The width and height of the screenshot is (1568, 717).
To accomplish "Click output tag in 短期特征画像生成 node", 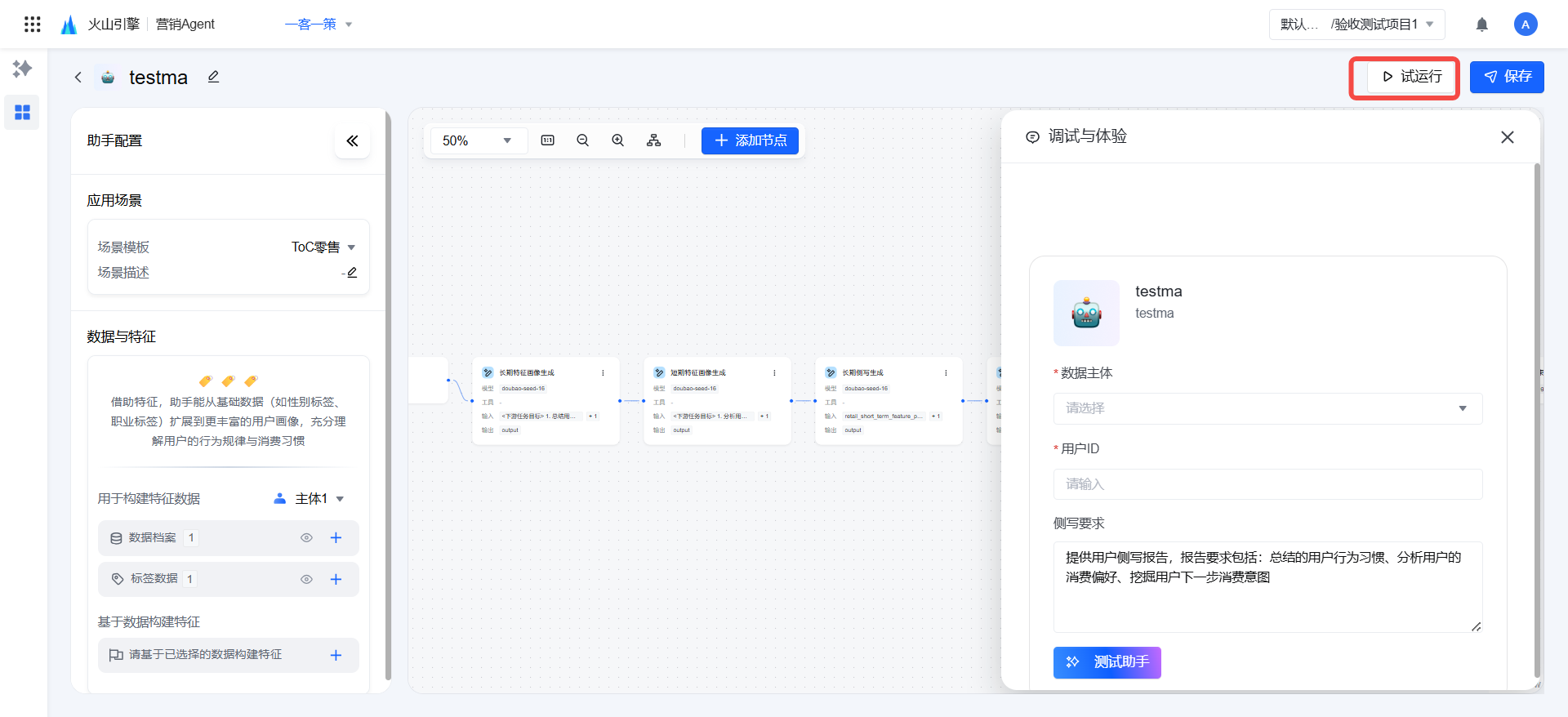I will tap(682, 430).
